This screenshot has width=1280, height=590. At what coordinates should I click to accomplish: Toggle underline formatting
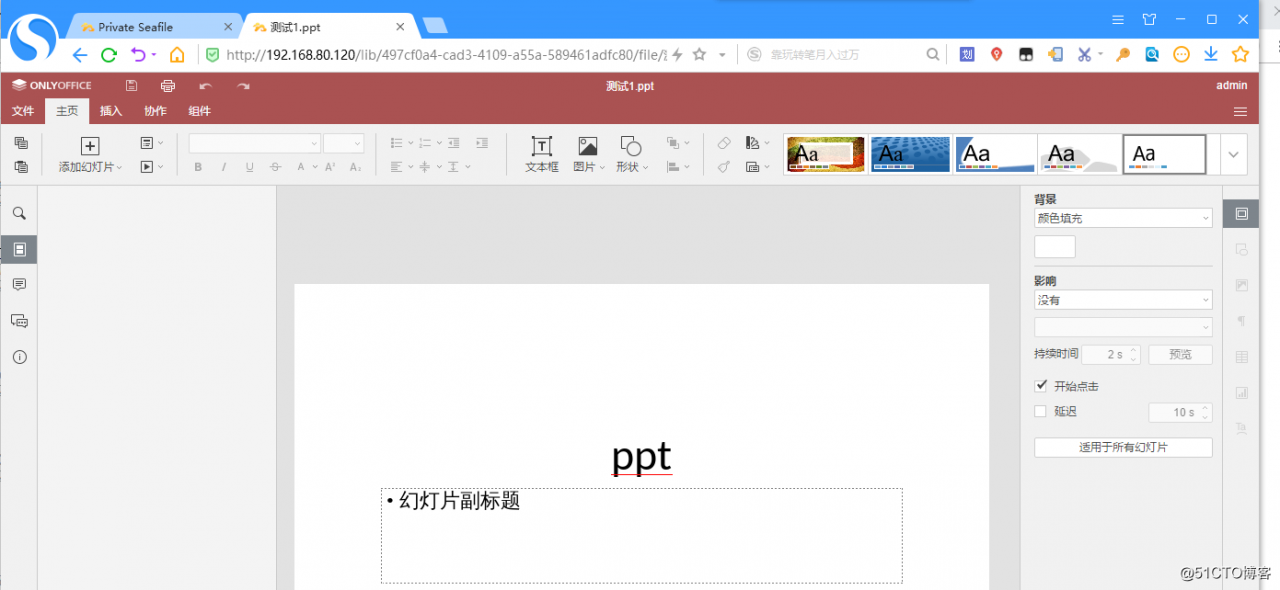(248, 167)
